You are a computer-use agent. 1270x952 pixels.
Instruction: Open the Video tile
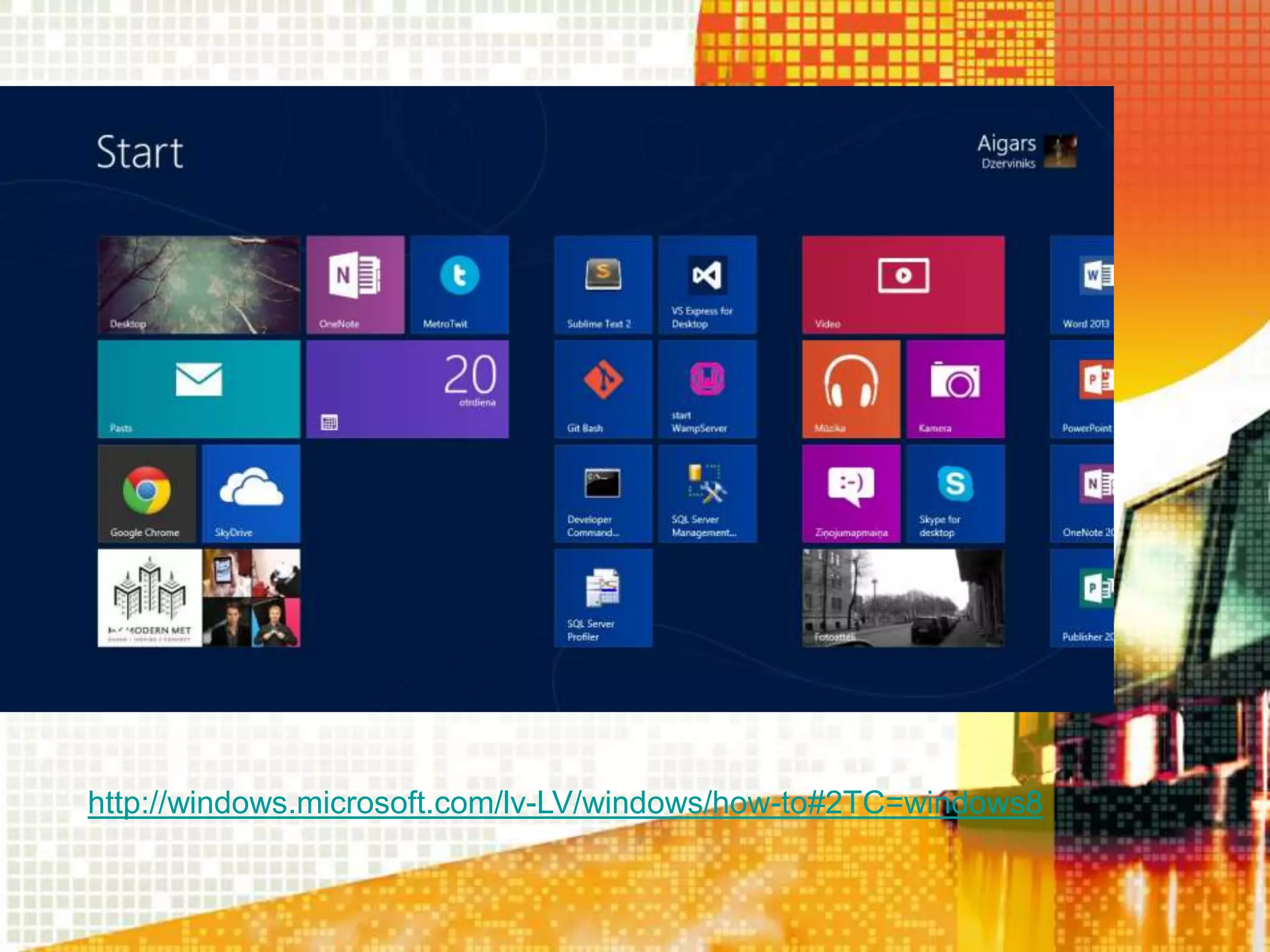point(904,284)
